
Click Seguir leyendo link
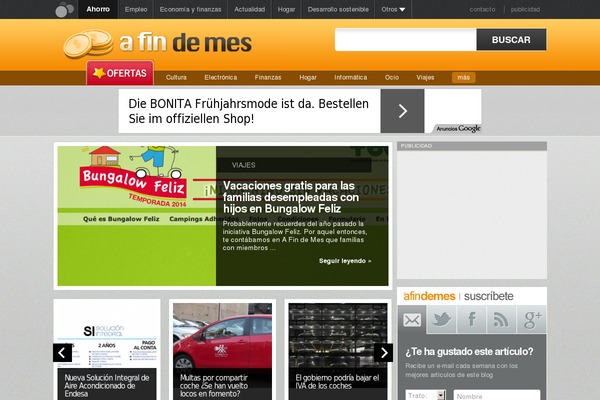345,261
